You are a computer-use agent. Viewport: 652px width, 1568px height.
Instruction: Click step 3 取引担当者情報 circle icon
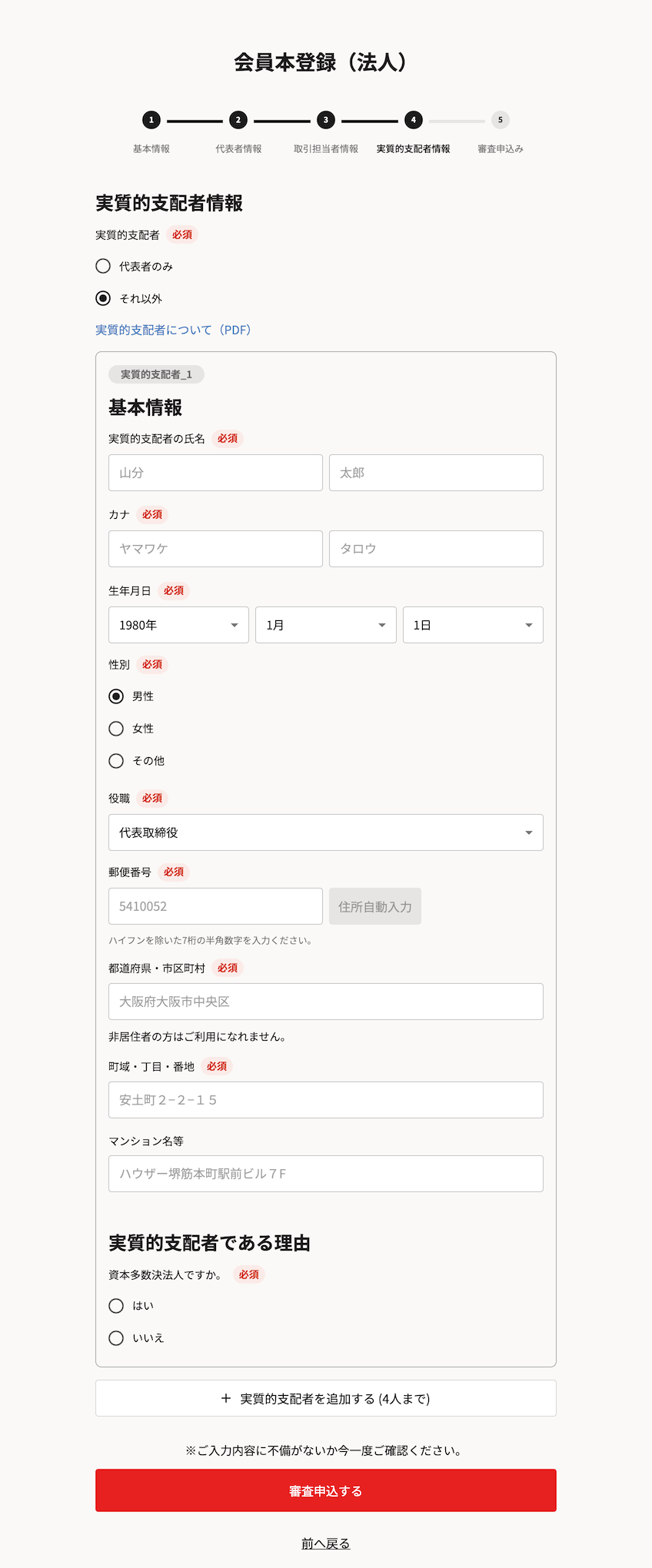click(326, 120)
